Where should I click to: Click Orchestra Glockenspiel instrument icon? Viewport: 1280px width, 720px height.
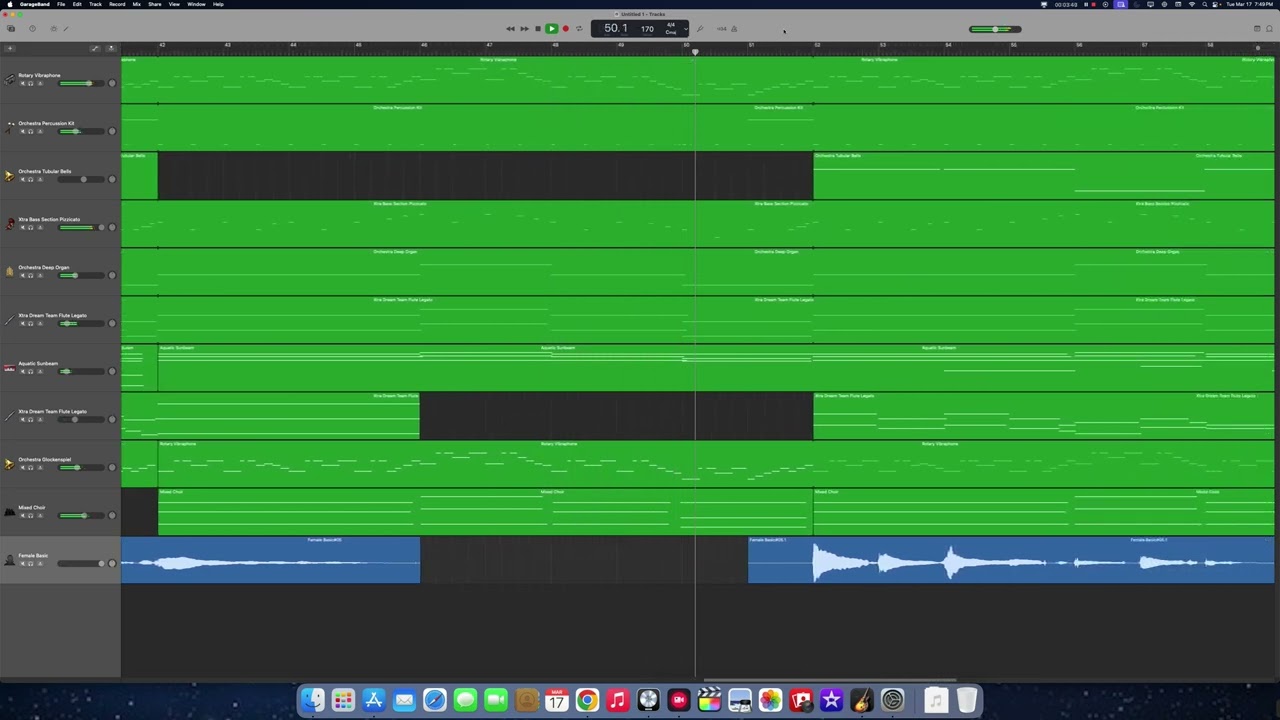pos(10,463)
